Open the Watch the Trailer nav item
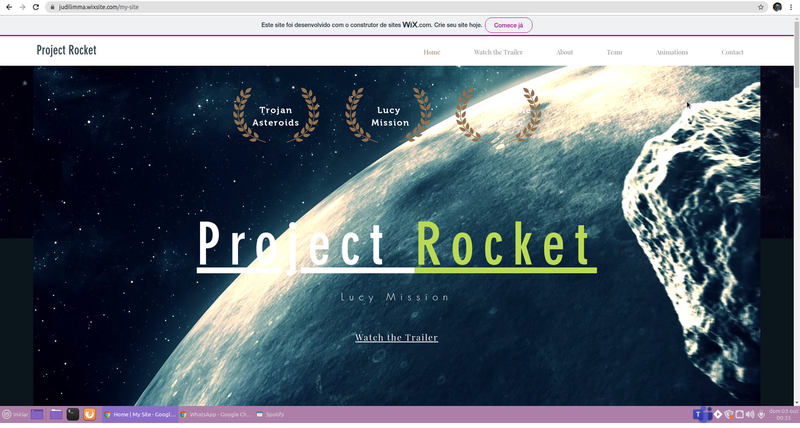Image resolution: width=800 pixels, height=428 pixels. point(498,52)
